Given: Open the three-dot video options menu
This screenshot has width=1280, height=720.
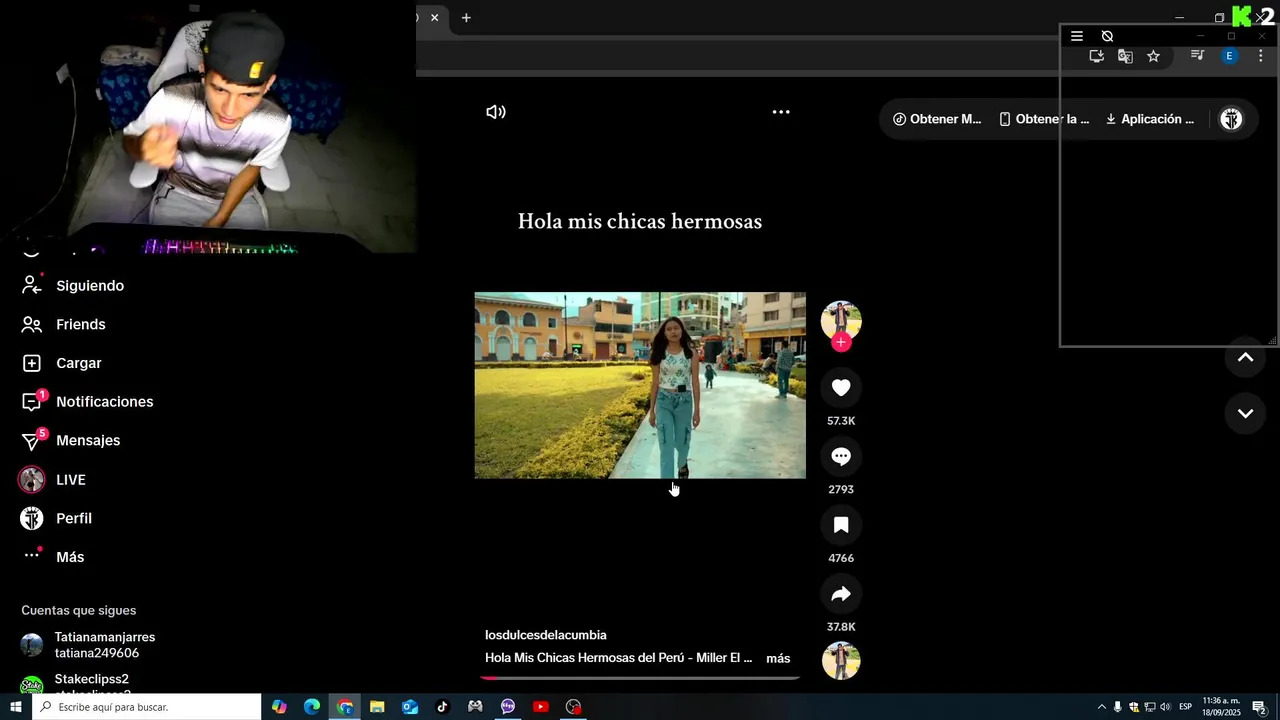Looking at the screenshot, I should [x=781, y=112].
